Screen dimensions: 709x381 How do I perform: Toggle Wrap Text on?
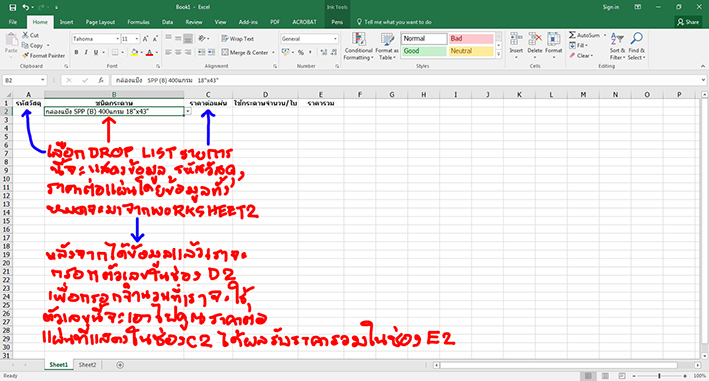click(237, 39)
